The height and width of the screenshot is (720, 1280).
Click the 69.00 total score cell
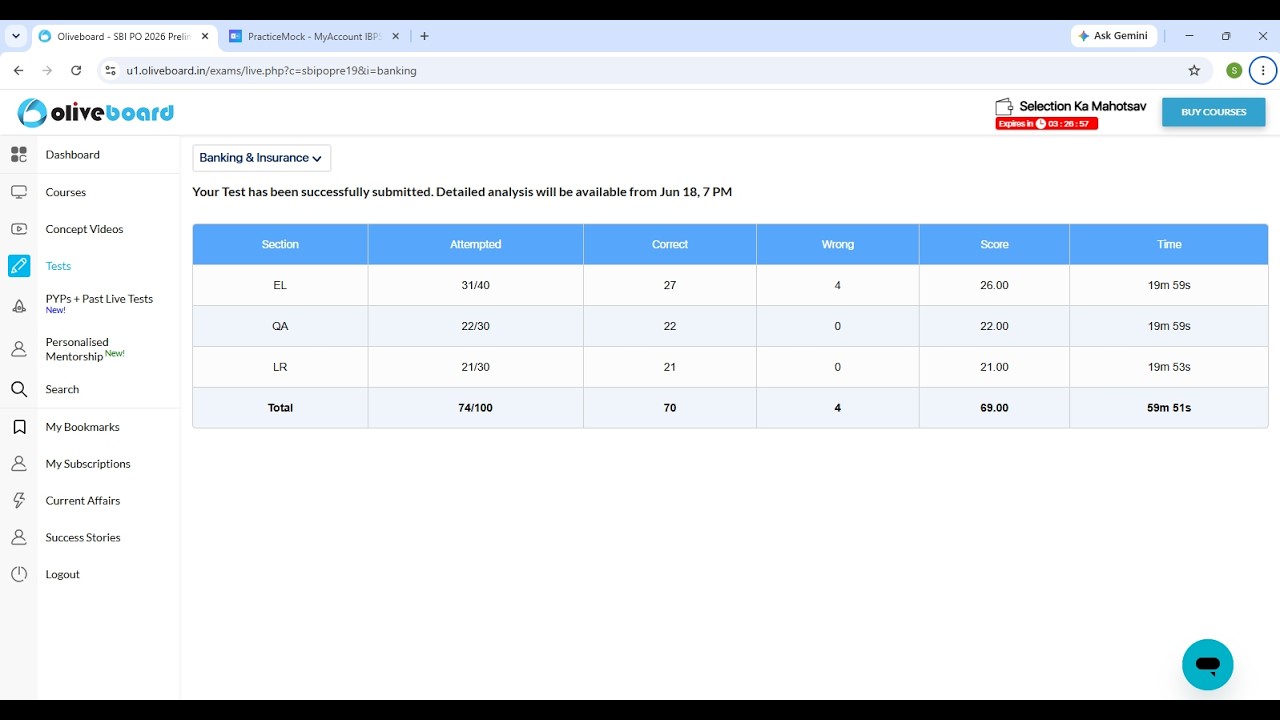[x=994, y=408]
